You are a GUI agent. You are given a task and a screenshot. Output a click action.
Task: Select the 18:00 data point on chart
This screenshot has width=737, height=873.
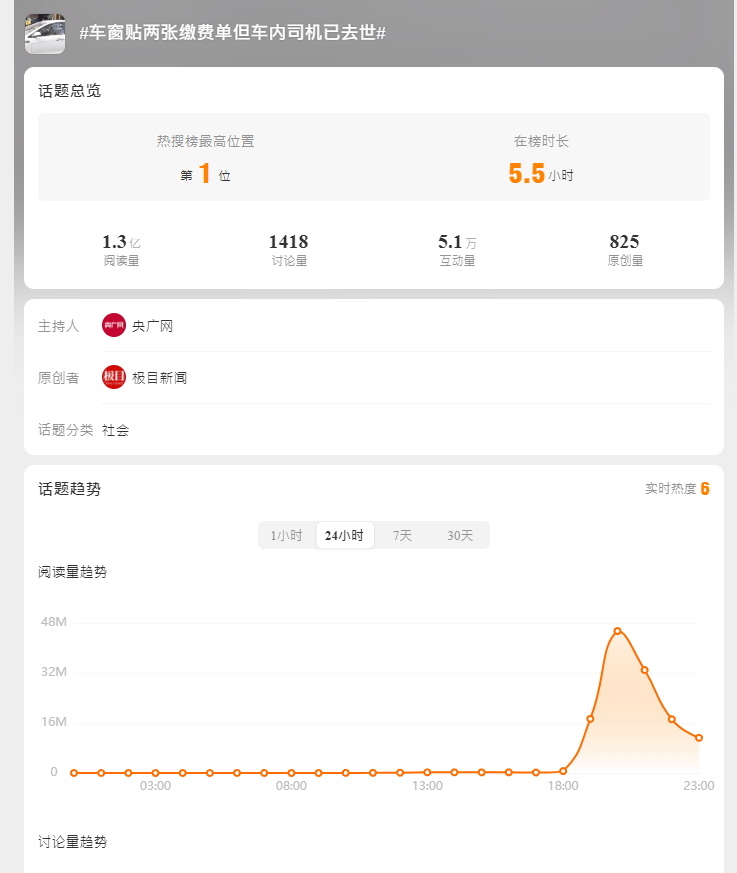(x=563, y=771)
